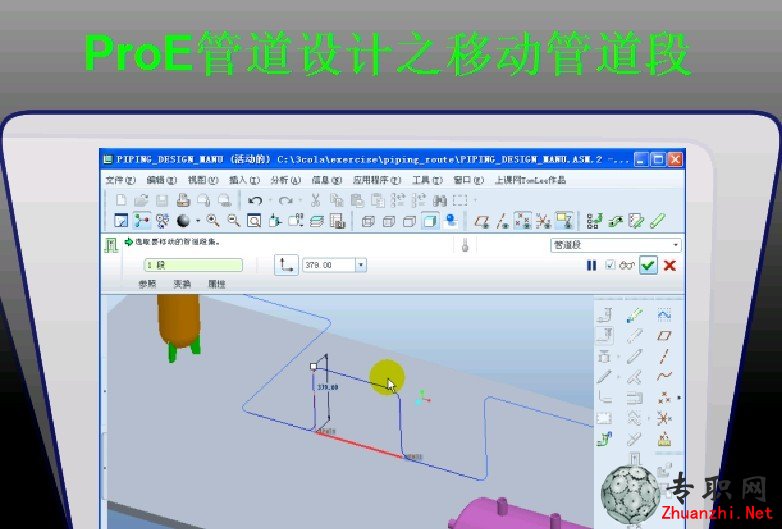This screenshot has width=782, height=529.
Task: Choose the datum plane tool in right toolbar
Action: point(664,336)
